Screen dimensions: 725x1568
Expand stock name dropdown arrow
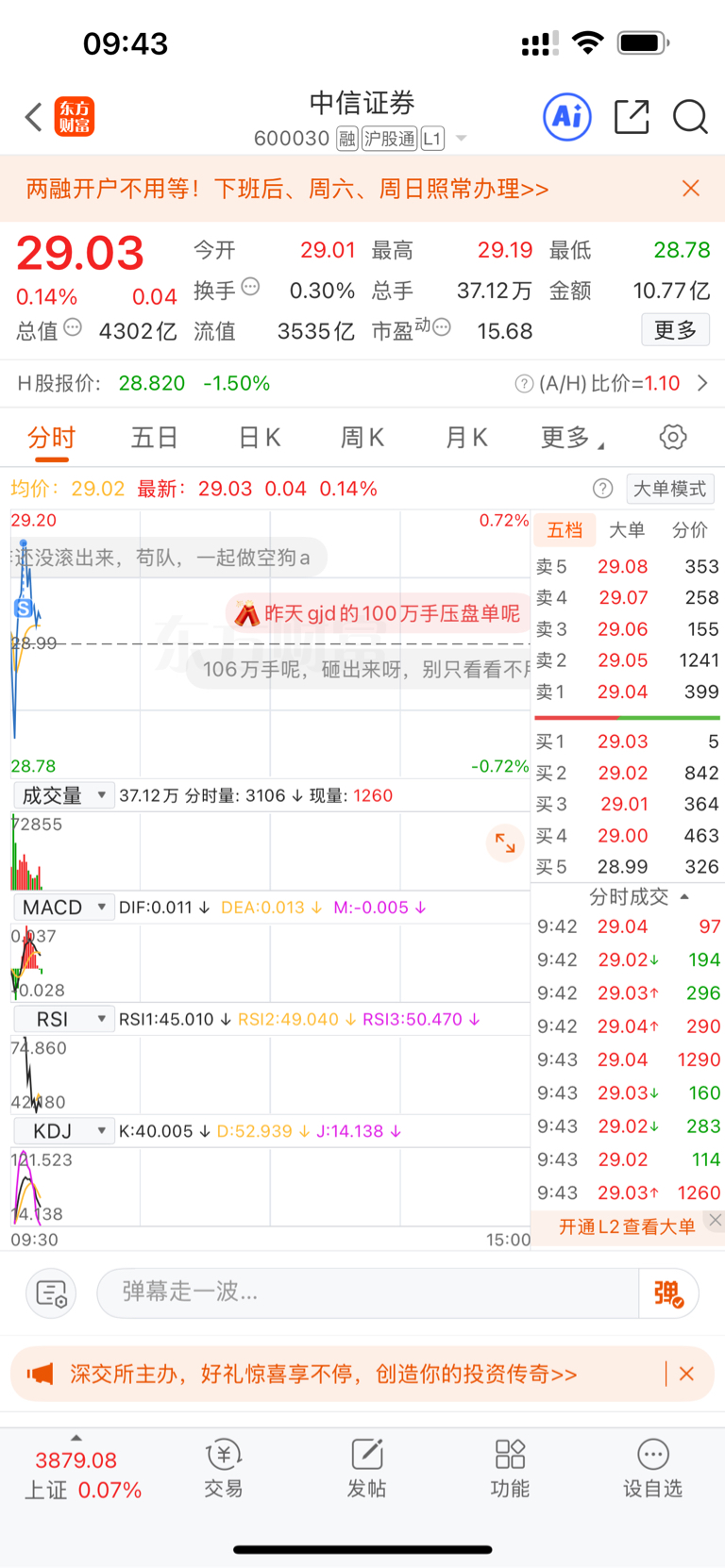click(462, 139)
